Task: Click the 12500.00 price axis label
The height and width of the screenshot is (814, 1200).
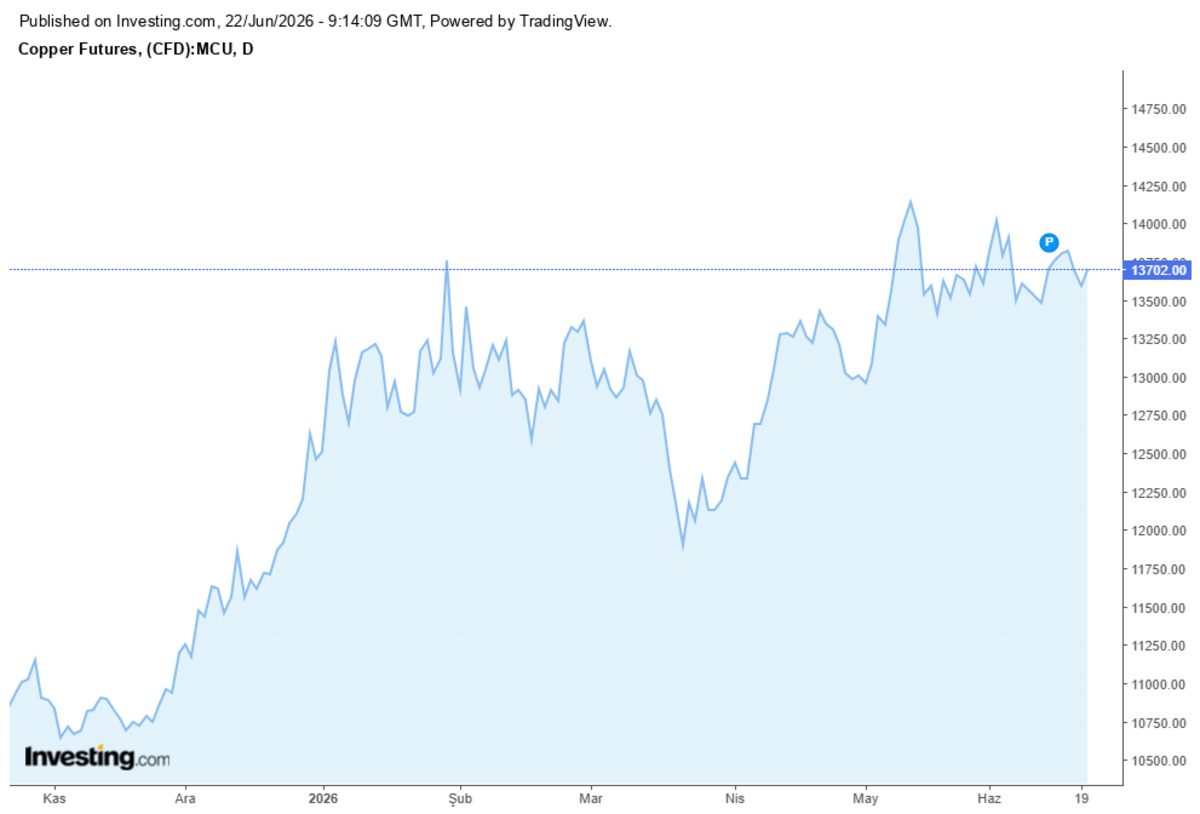Action: tap(1158, 454)
